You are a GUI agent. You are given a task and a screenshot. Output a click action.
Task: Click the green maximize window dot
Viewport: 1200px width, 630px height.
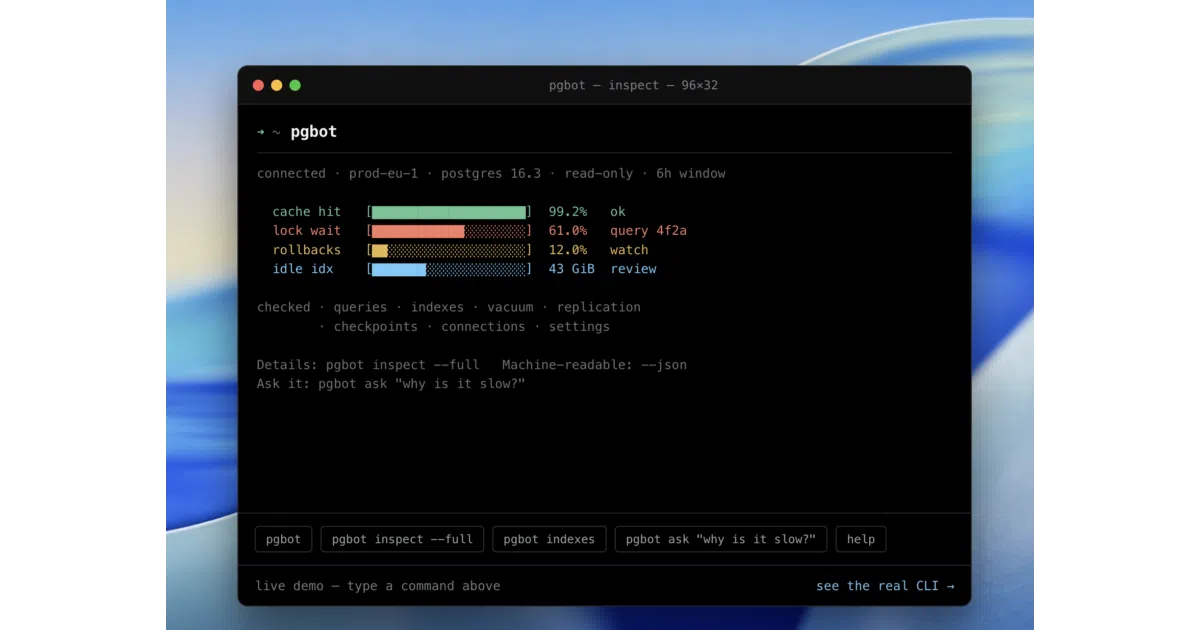pyautogui.click(x=295, y=85)
